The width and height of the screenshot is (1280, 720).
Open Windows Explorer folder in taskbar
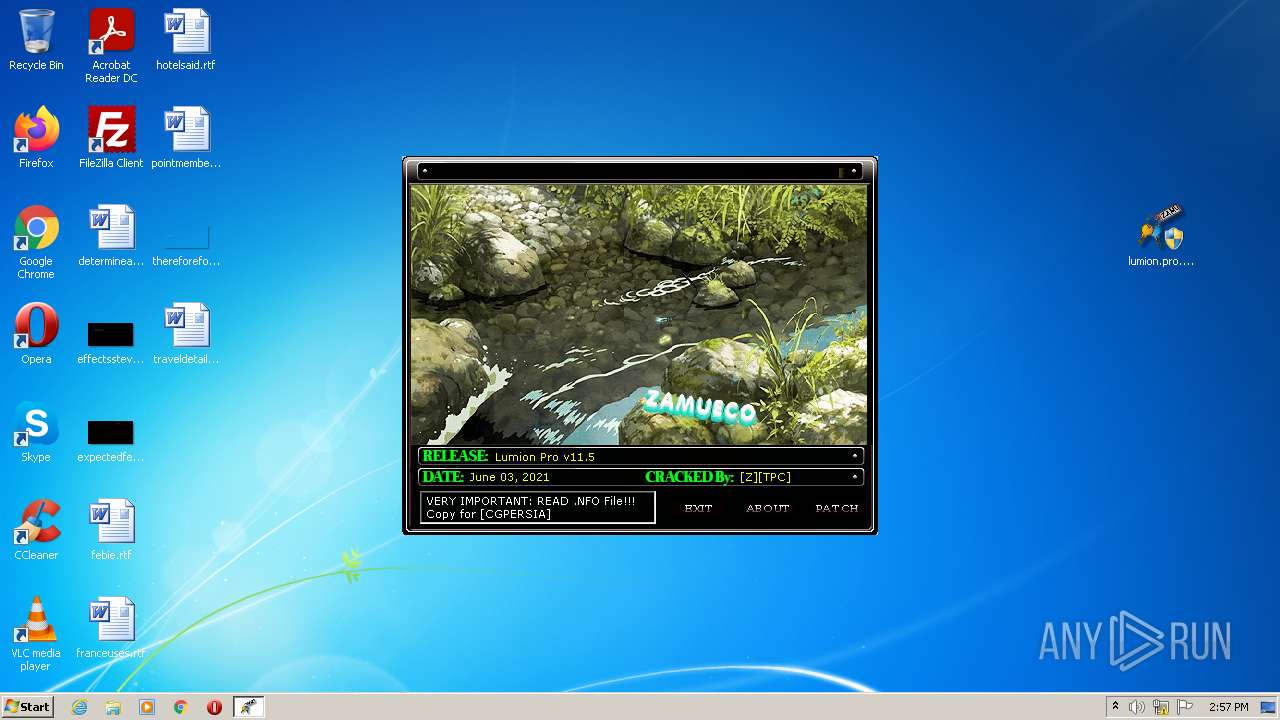click(x=113, y=707)
